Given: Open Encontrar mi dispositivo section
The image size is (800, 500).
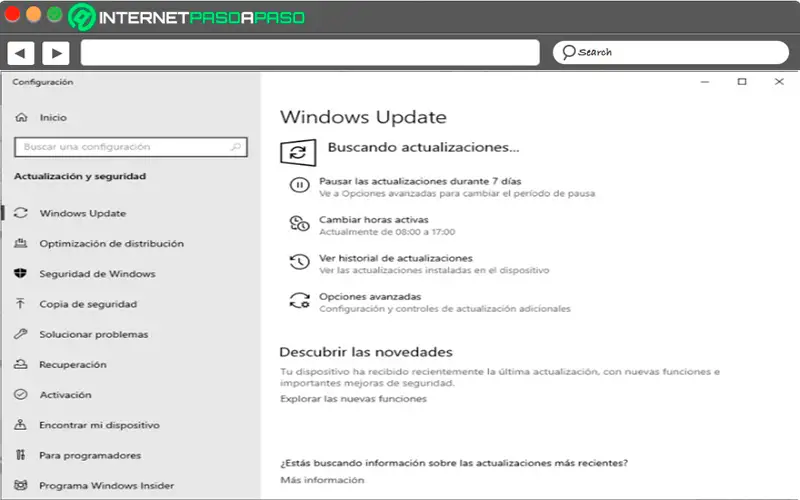Looking at the screenshot, I should [99, 425].
